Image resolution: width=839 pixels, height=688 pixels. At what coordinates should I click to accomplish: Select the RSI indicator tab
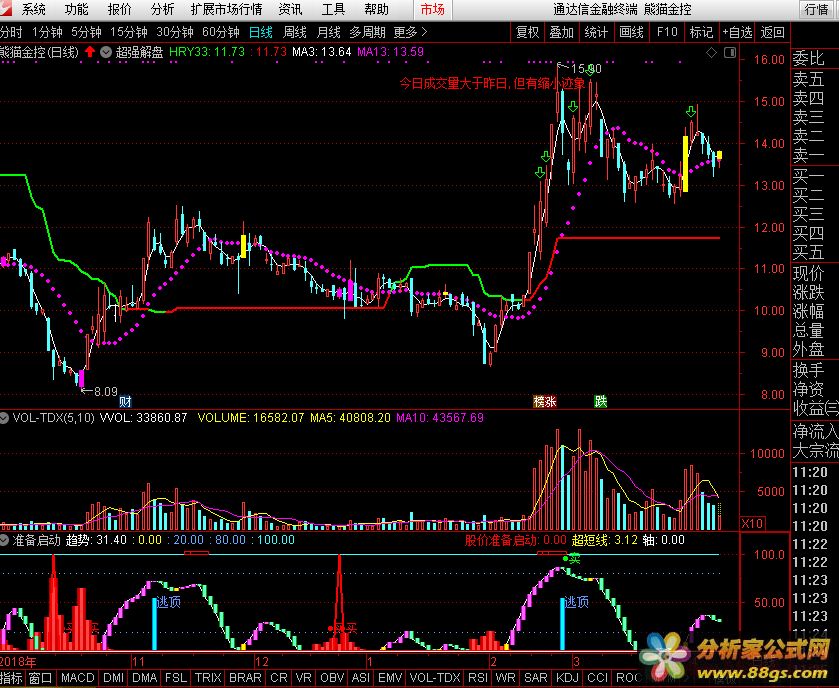(x=478, y=678)
